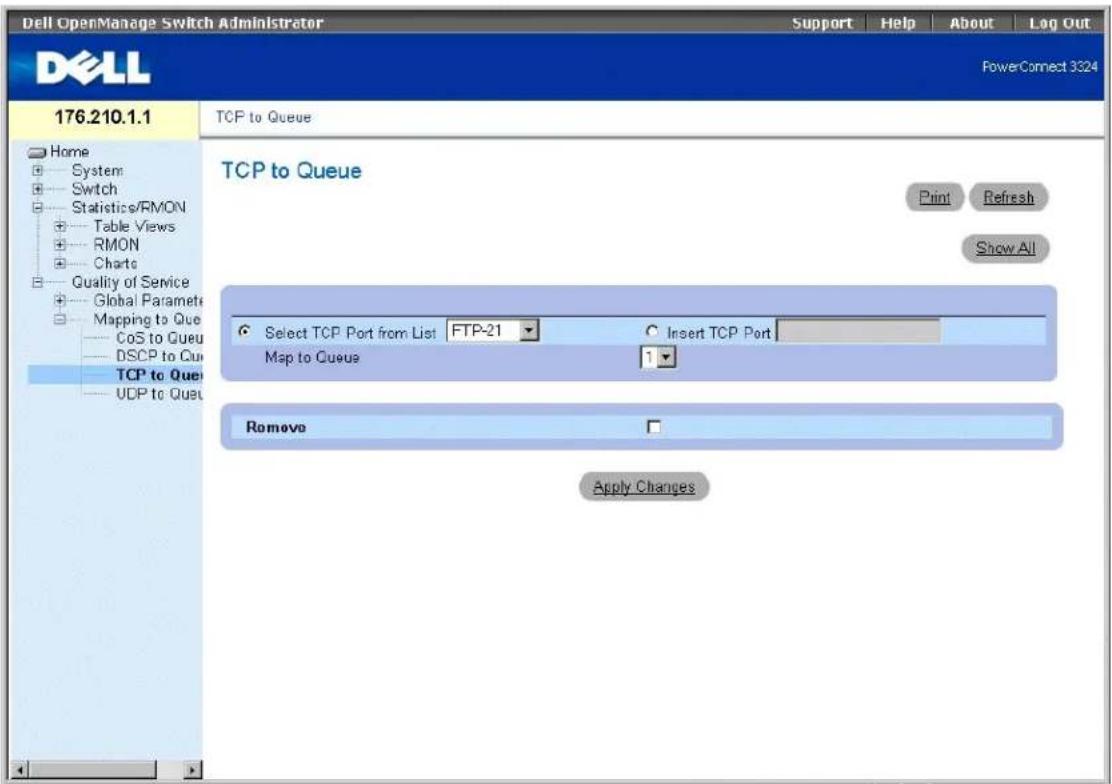Select the Insert TCP Port radio button
Screen dimensions: 1112x784
[x=652, y=331]
